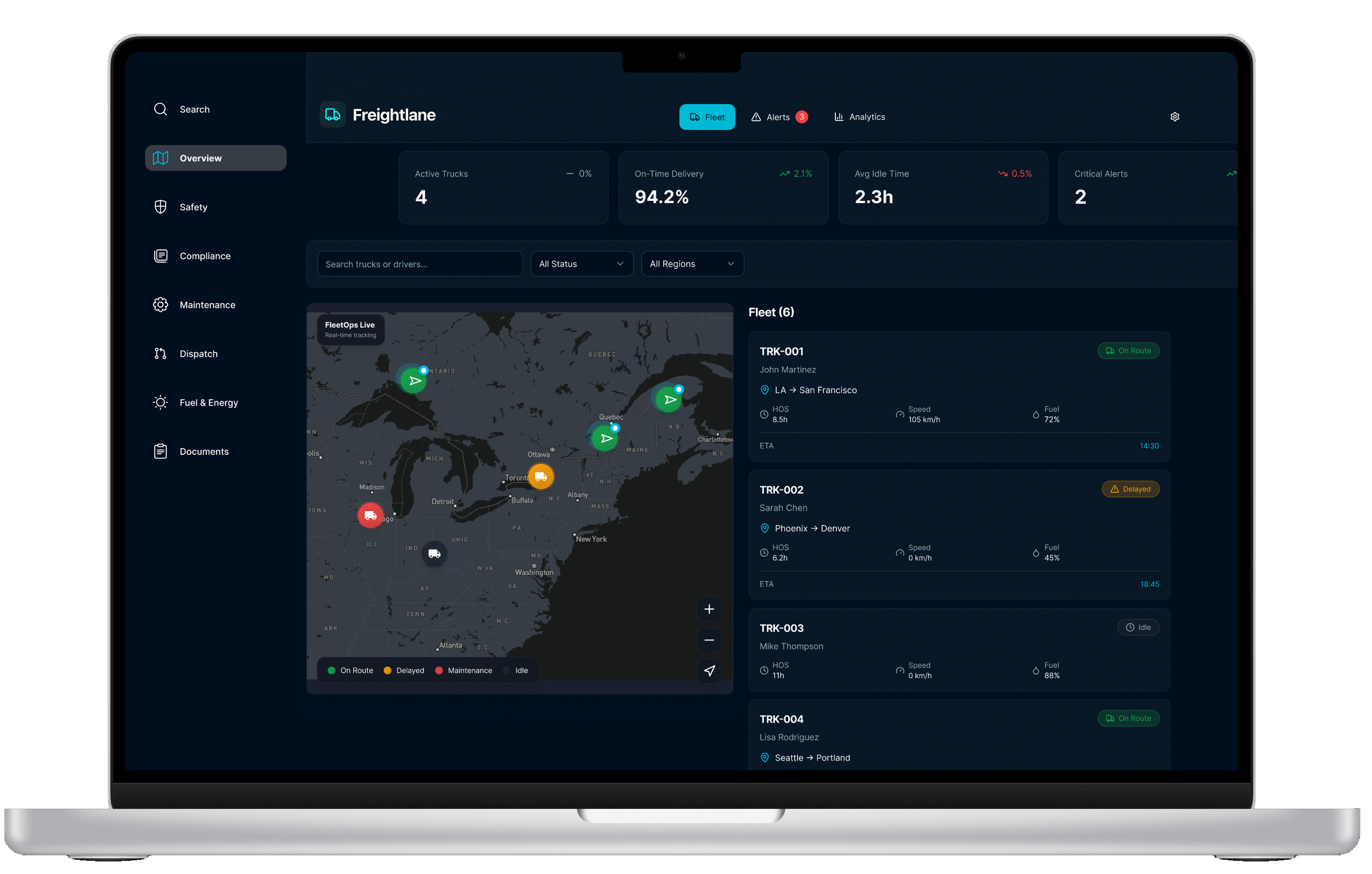Screen dimensions: 1372x874
Task: Select the orange delayed truck marker near Toronto
Action: point(540,476)
